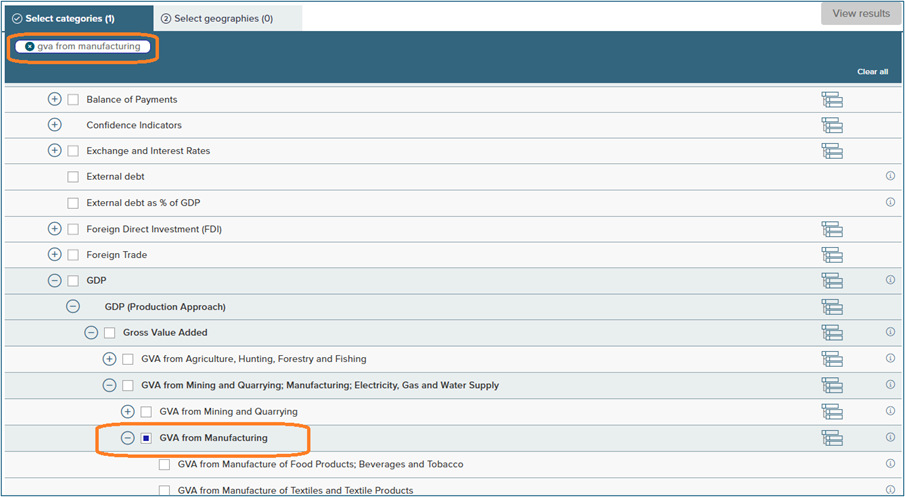Click the Balance of Payments label text

click(x=132, y=100)
